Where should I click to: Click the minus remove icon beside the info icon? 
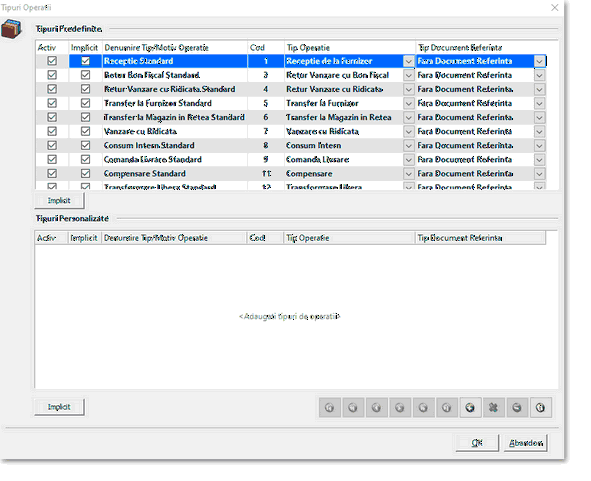(x=517, y=407)
